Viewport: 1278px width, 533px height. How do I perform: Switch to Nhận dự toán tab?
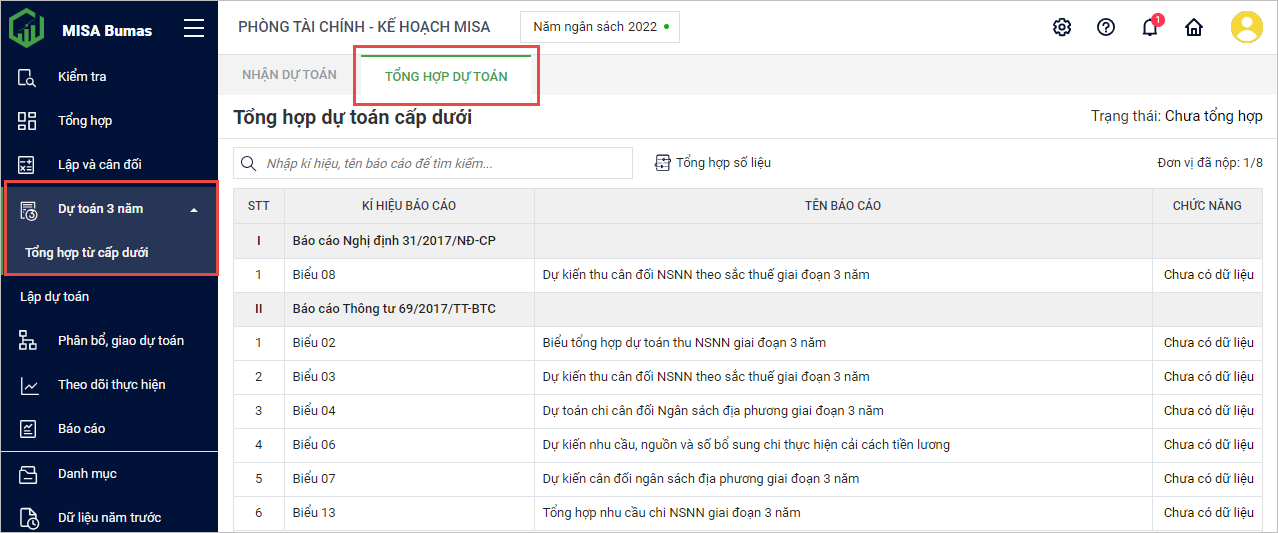(x=289, y=75)
